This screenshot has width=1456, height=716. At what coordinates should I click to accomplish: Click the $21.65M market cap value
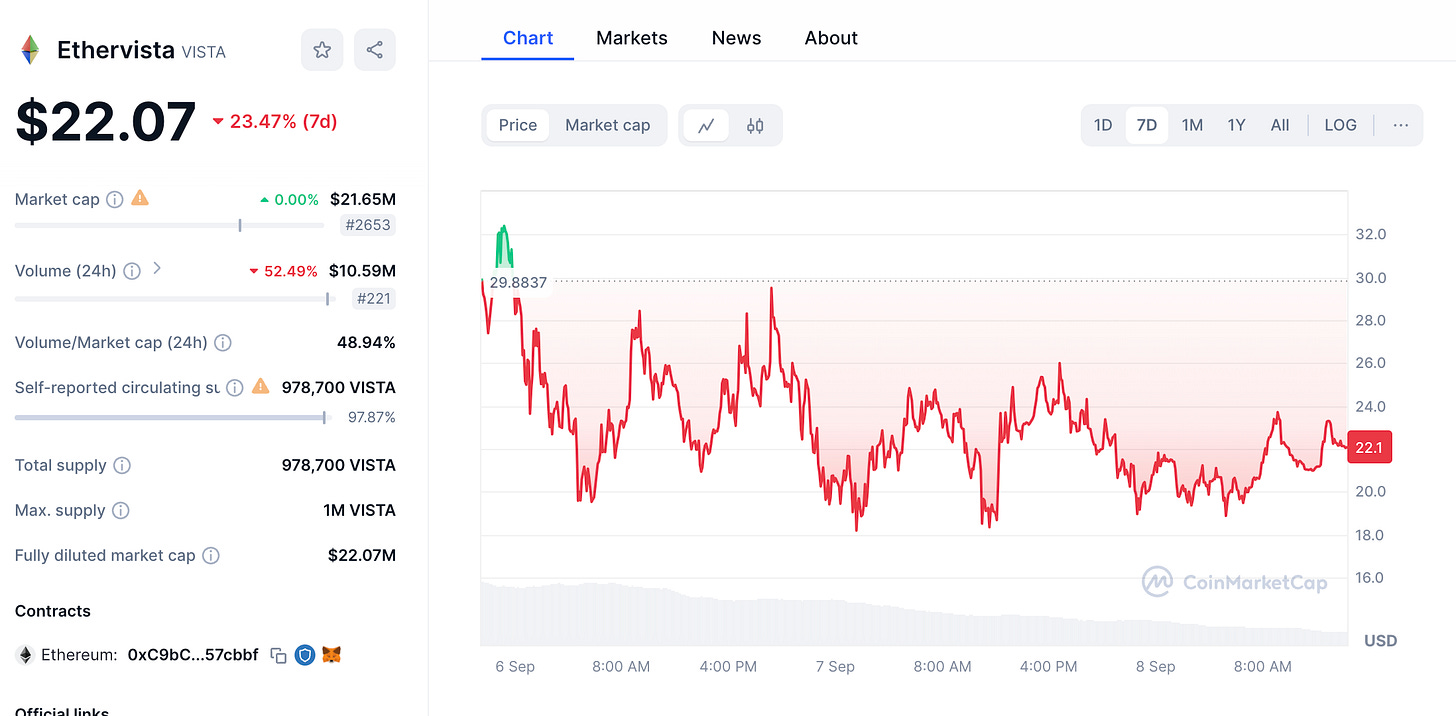click(363, 199)
